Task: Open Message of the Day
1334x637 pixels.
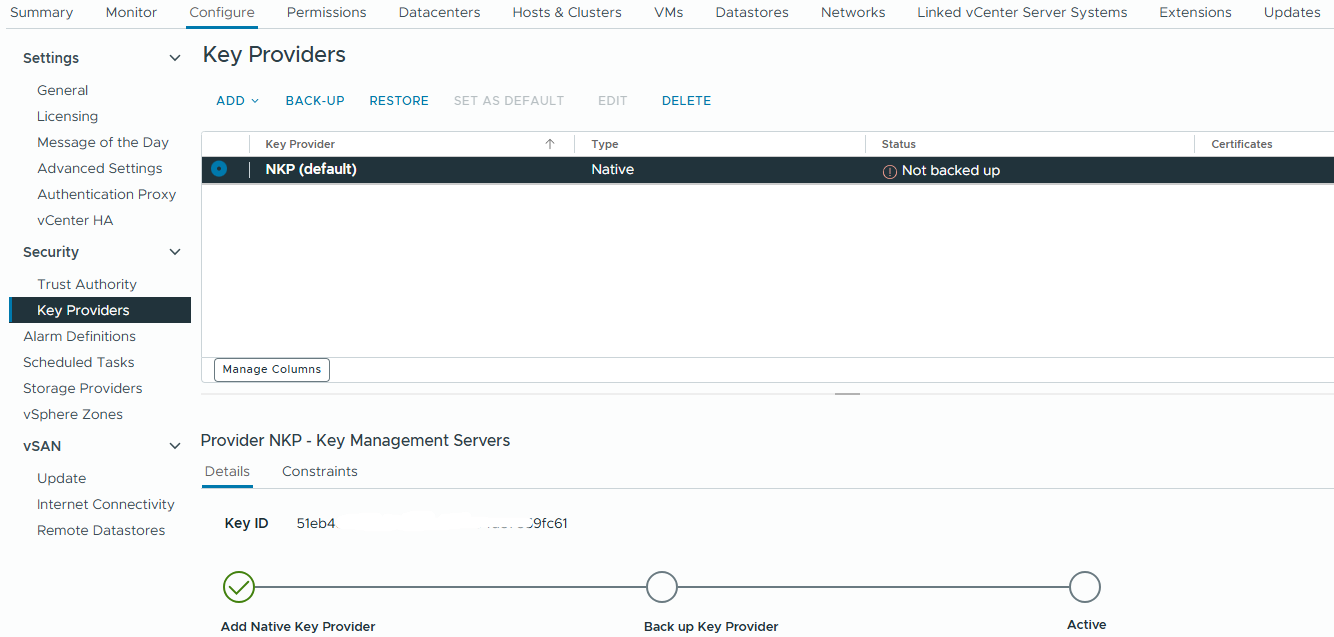Action: click(x=103, y=142)
